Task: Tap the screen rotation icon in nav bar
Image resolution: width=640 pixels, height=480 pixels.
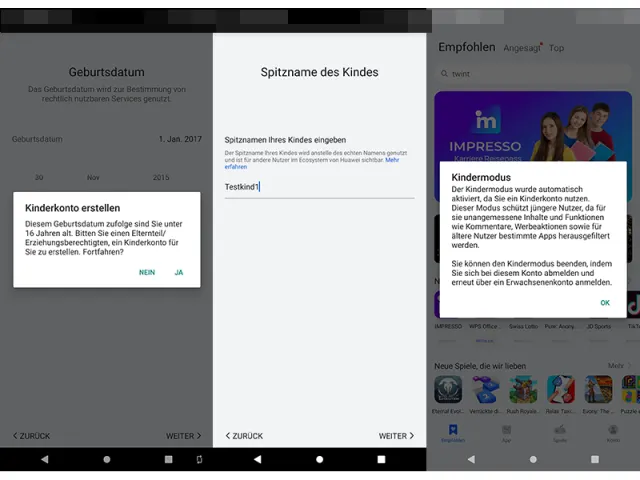Action: coord(199,459)
